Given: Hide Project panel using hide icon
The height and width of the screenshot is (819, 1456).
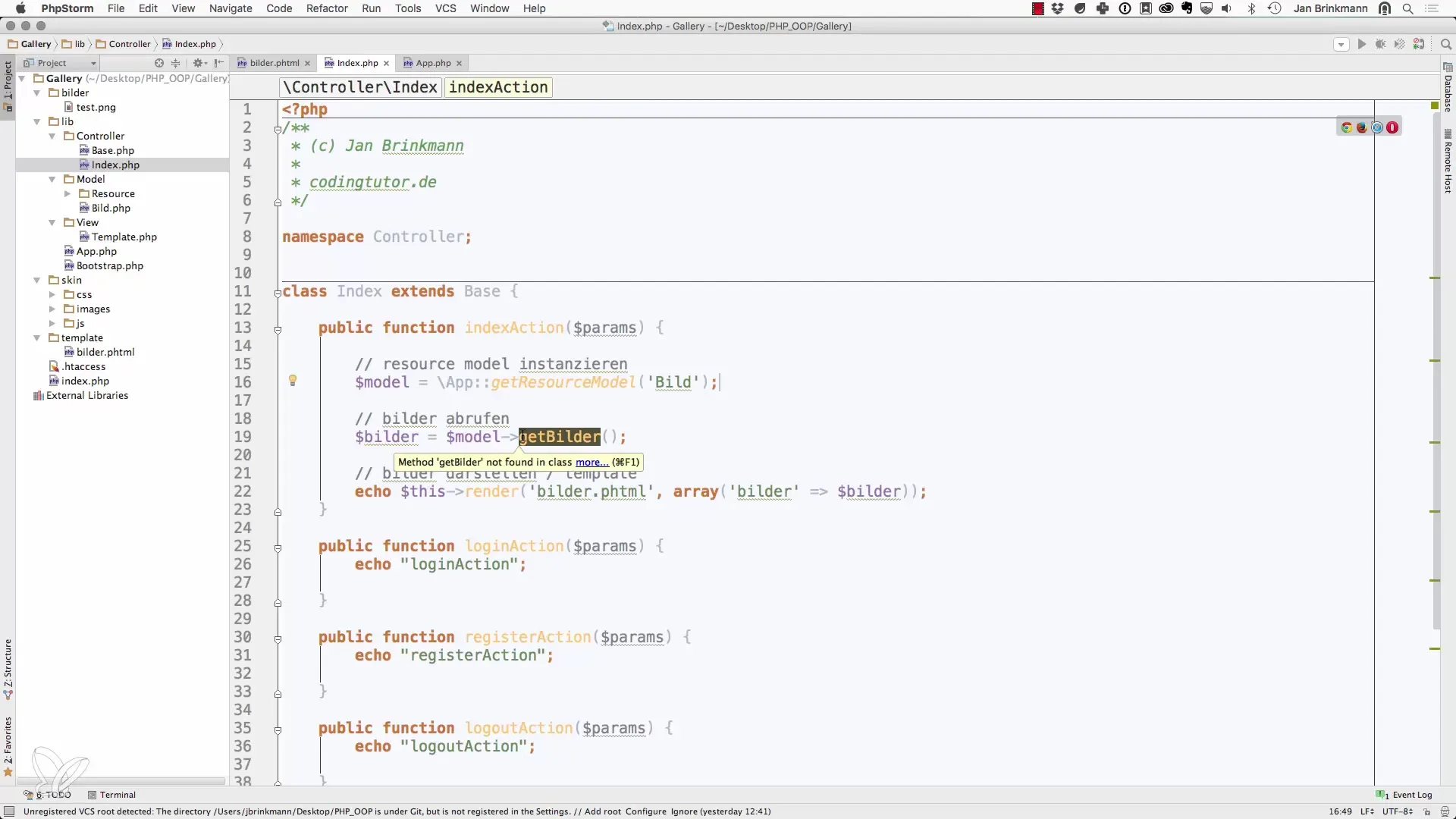Looking at the screenshot, I should pos(219,63).
